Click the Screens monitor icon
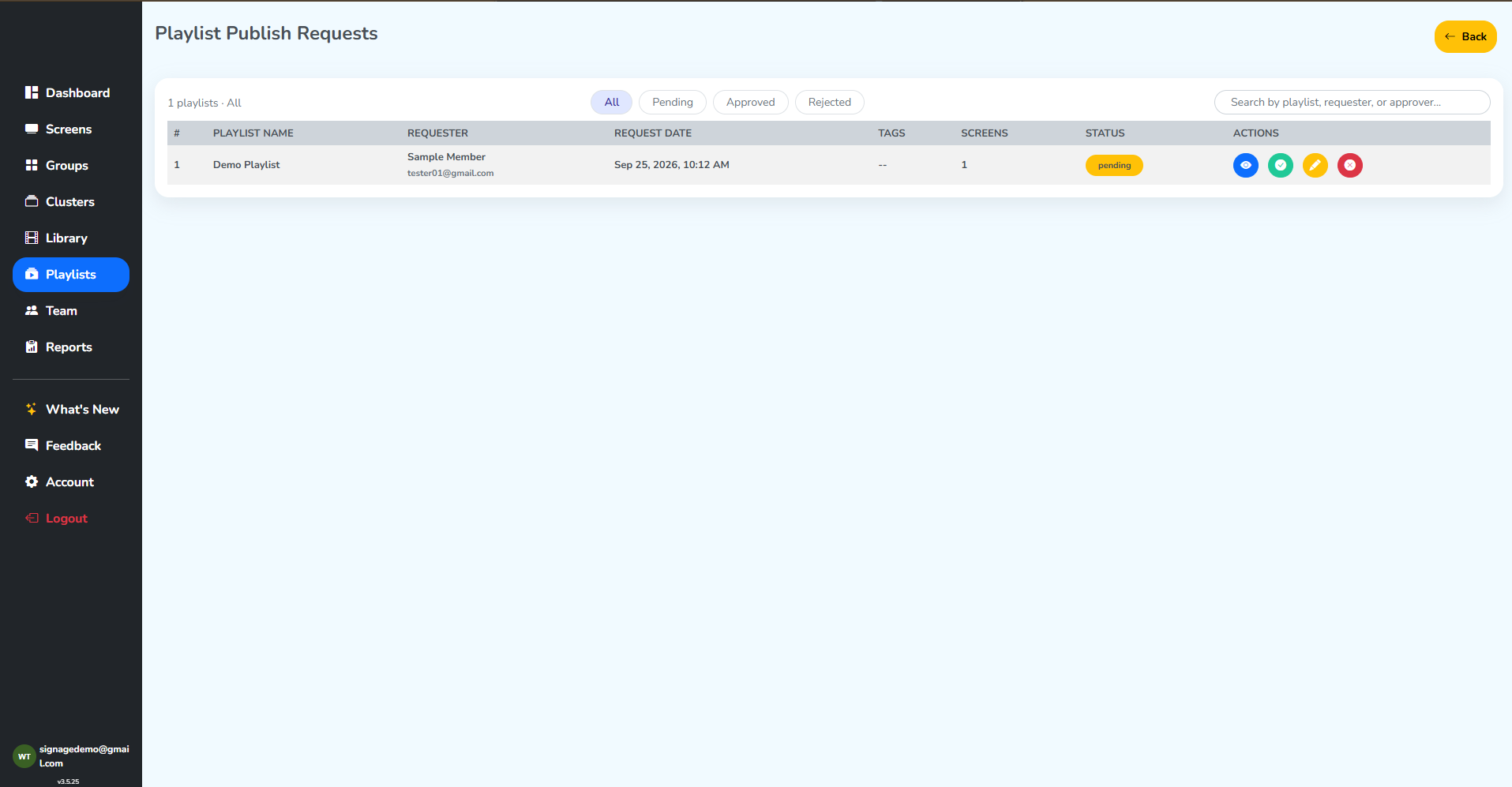 [32, 129]
